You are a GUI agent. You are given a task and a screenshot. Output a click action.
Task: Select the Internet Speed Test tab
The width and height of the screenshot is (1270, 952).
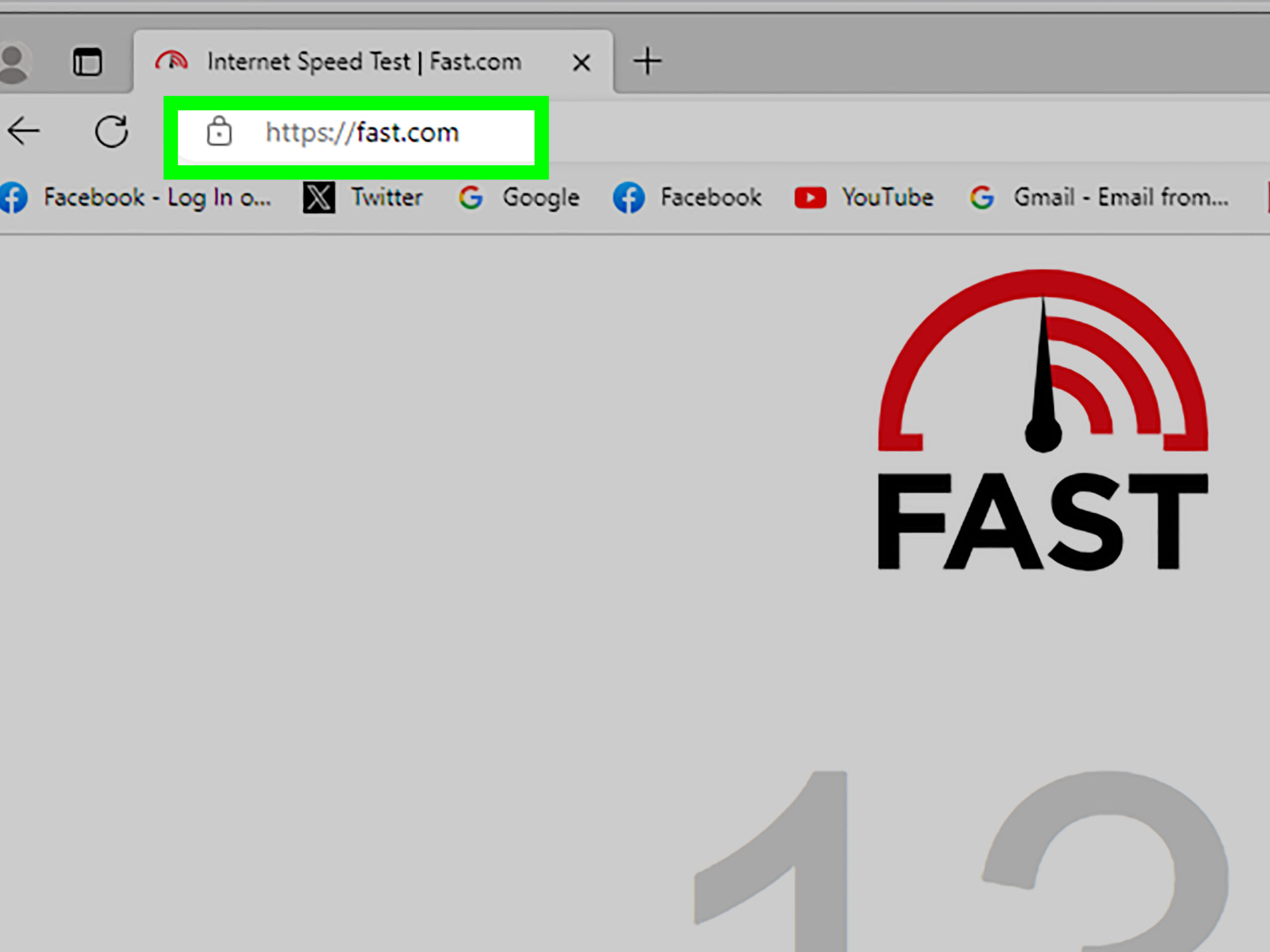pos(364,62)
